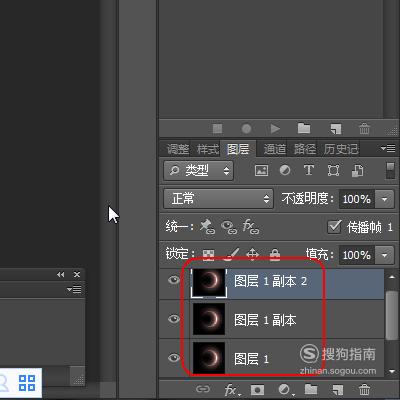The image size is (400, 400).
Task: Toggle visibility of 图层 1 layer
Action: click(174, 358)
